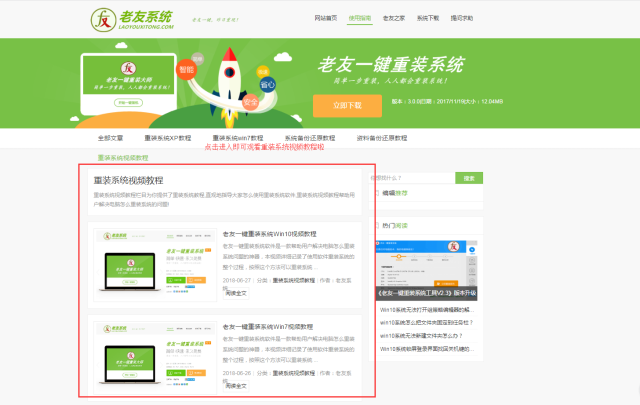Click the Win10 video tutorial thumbnail
This screenshot has width=640, height=405.
click(155, 265)
